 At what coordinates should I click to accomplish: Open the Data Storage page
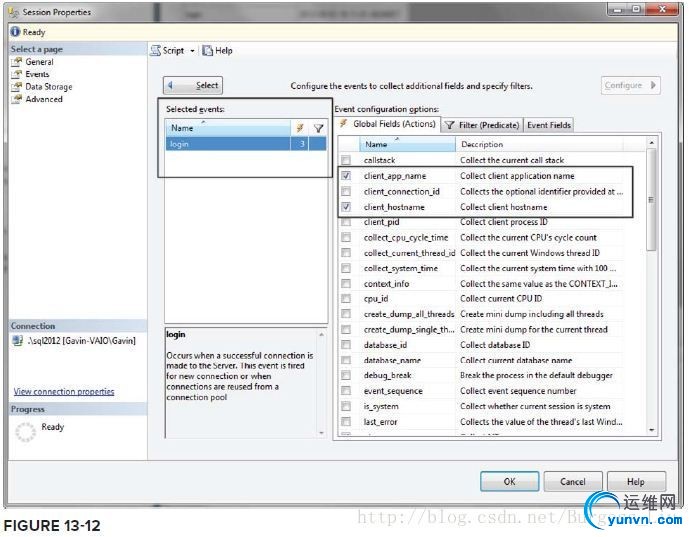(x=48, y=87)
